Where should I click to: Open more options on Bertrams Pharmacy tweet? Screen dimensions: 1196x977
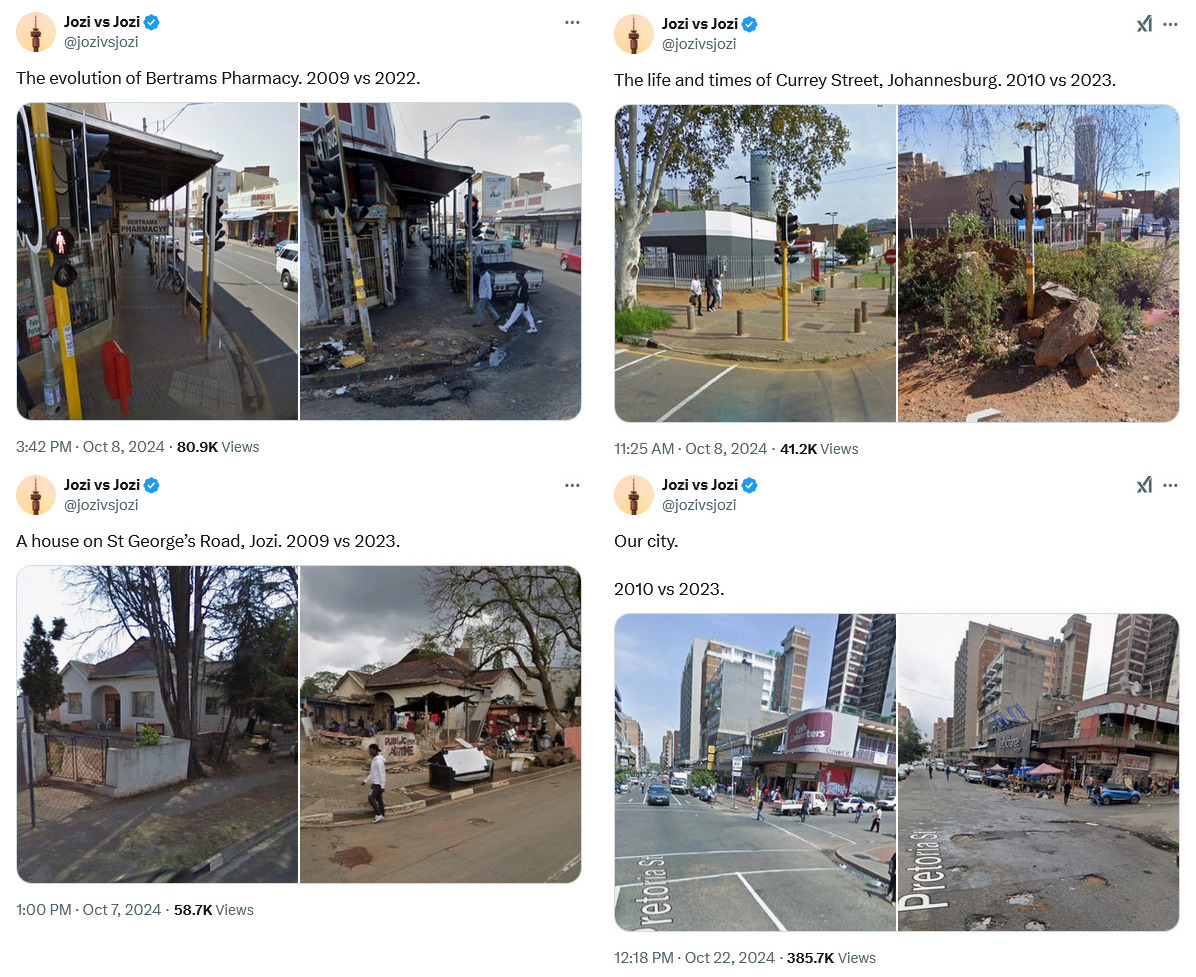coord(572,23)
